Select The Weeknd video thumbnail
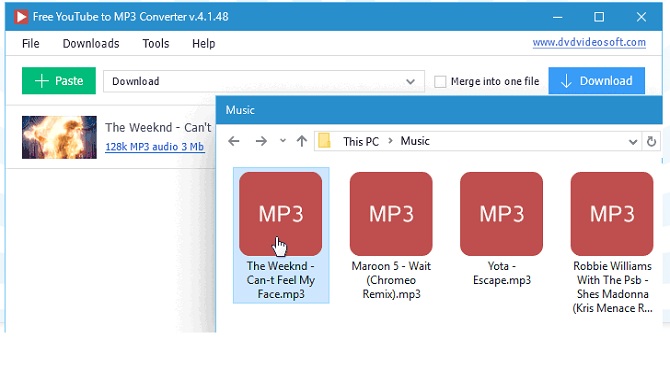670x368 pixels. (59, 137)
